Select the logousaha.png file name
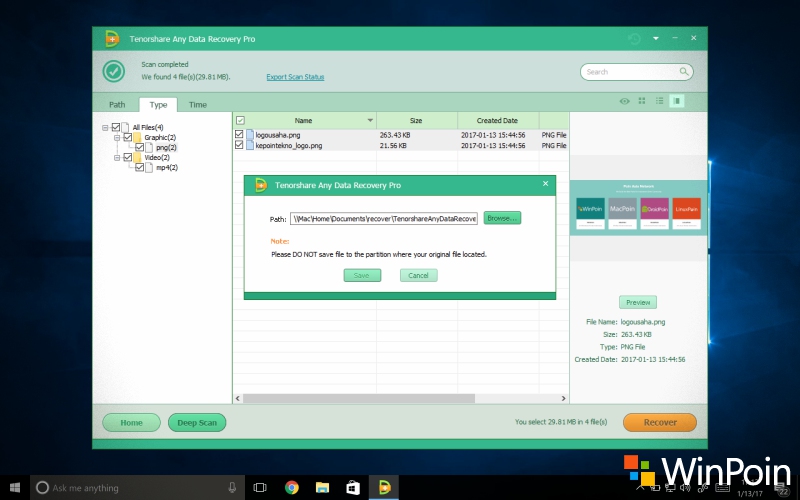Image resolution: width=800 pixels, height=500 pixels. pos(278,135)
